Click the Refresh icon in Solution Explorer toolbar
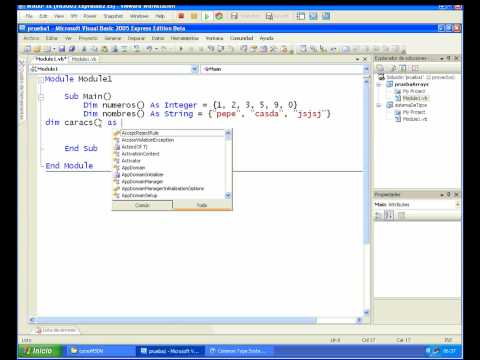 tap(404, 68)
